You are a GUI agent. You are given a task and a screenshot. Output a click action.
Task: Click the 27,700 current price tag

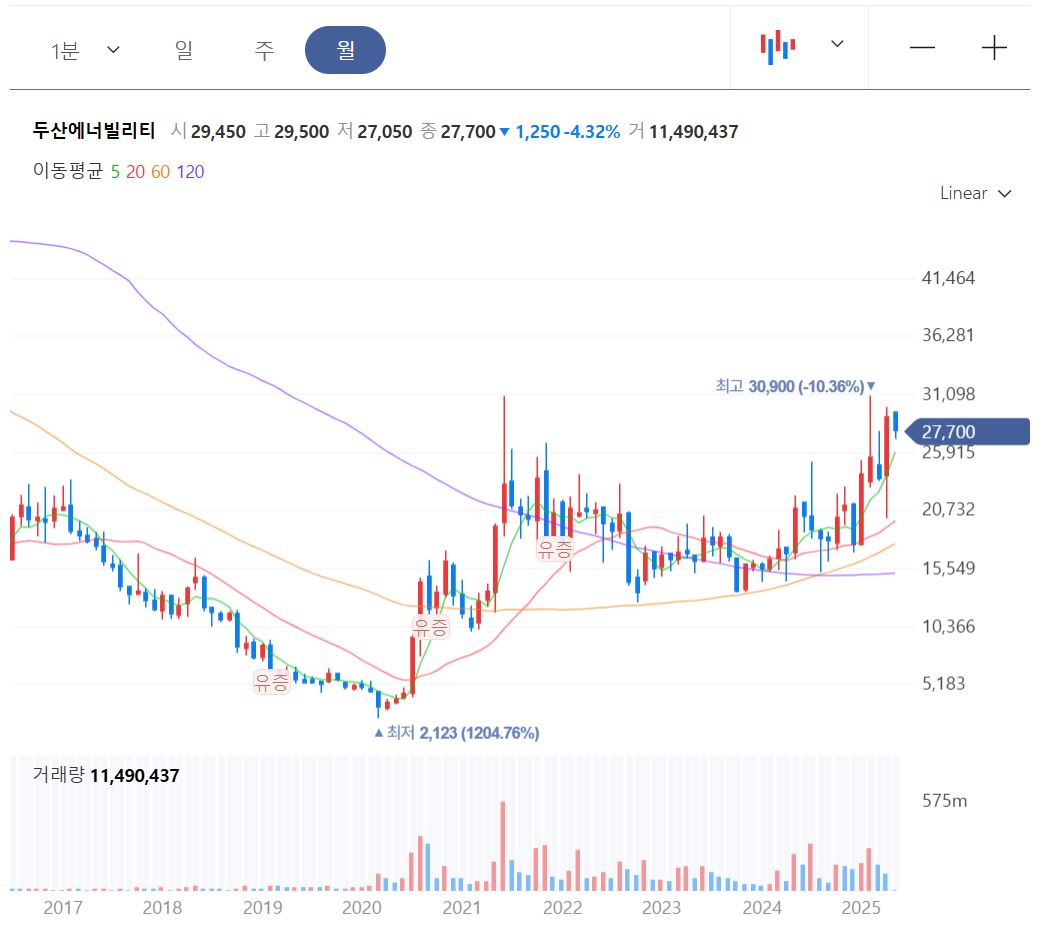tap(968, 432)
